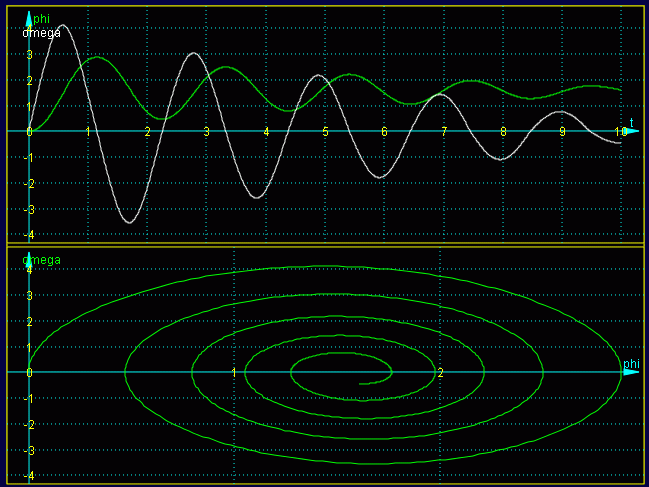This screenshot has width=649, height=487.
Task: Select tick label "1" on the top plot's time axis
Action: tap(88, 132)
